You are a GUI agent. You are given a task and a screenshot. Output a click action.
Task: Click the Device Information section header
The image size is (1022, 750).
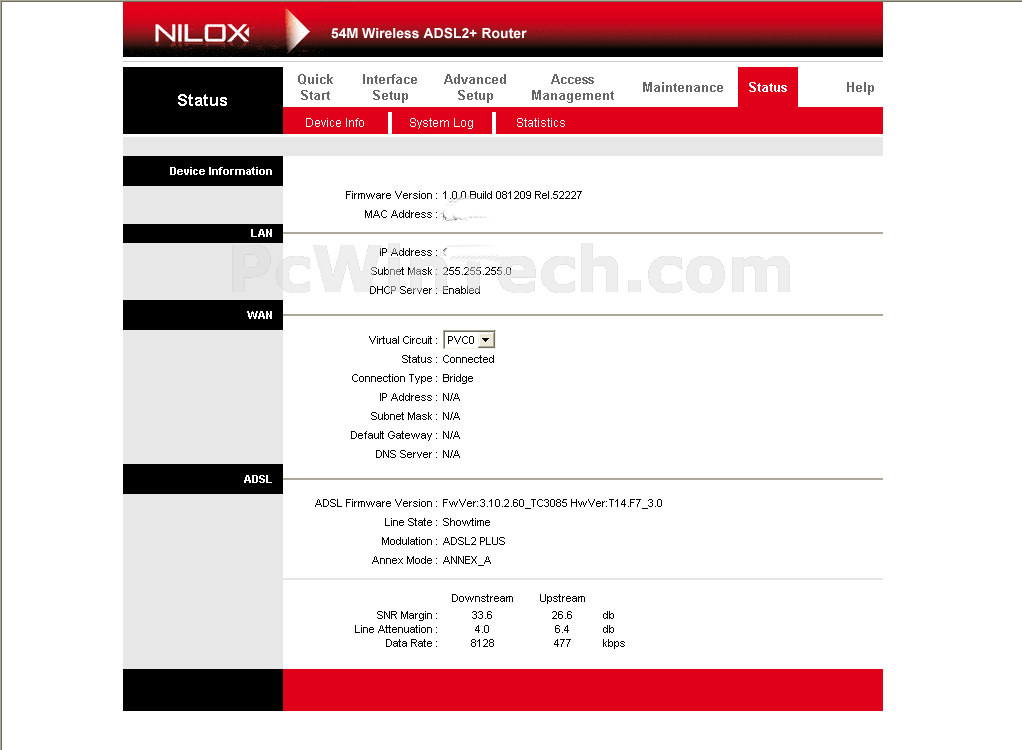click(x=203, y=171)
